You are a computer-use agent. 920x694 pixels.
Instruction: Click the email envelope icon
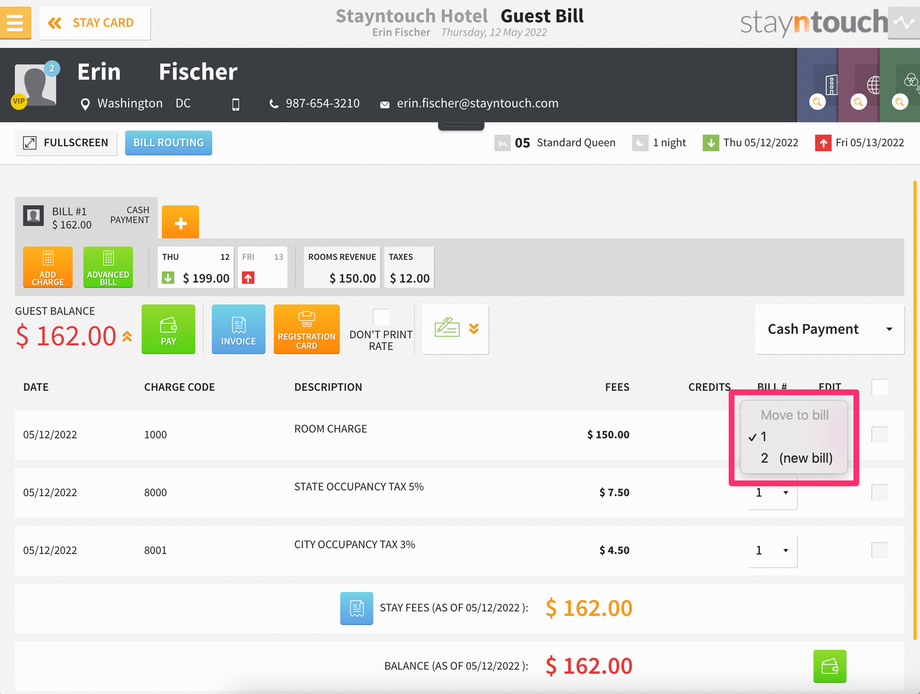[384, 104]
